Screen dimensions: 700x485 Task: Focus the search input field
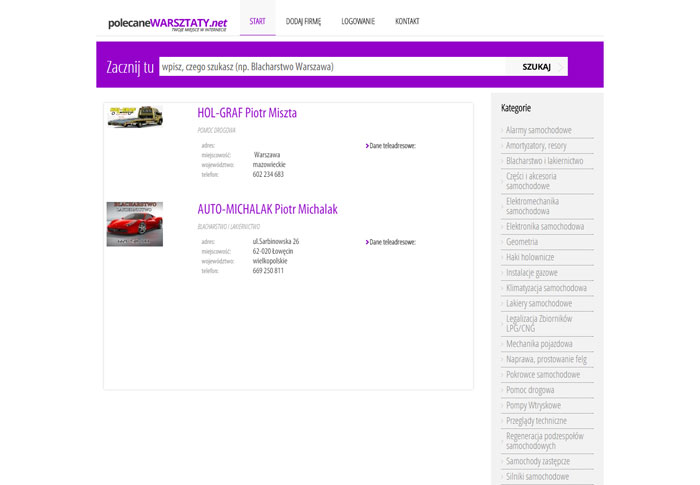pyautogui.click(x=332, y=67)
